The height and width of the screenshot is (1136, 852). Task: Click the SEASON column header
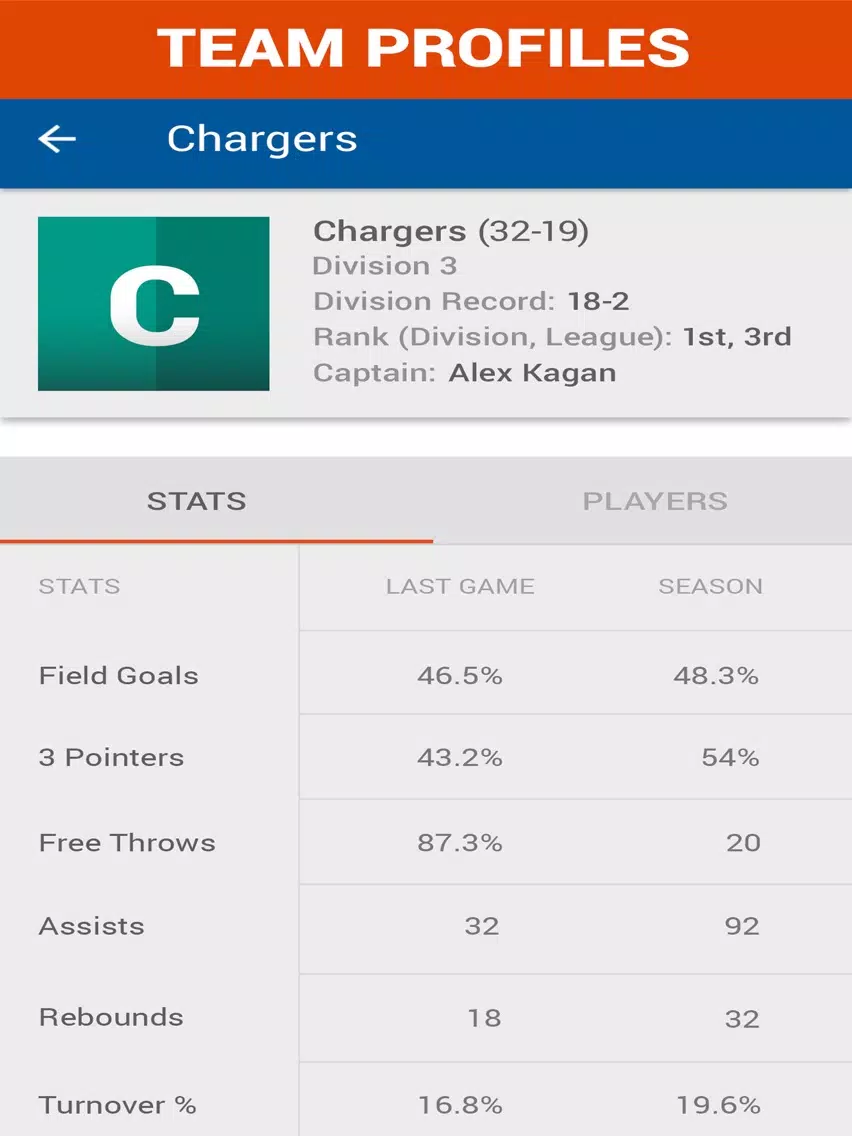(x=710, y=587)
